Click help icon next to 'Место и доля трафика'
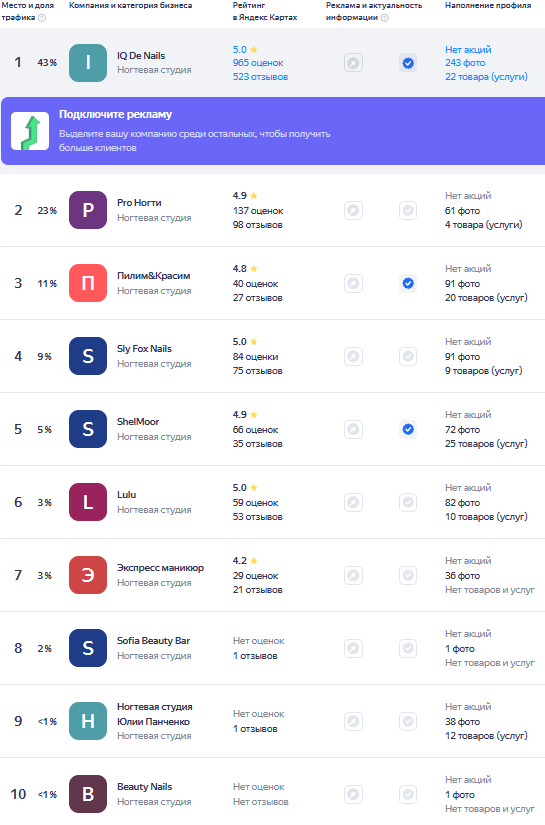Viewport: 545px width, 825px height. coord(42,18)
